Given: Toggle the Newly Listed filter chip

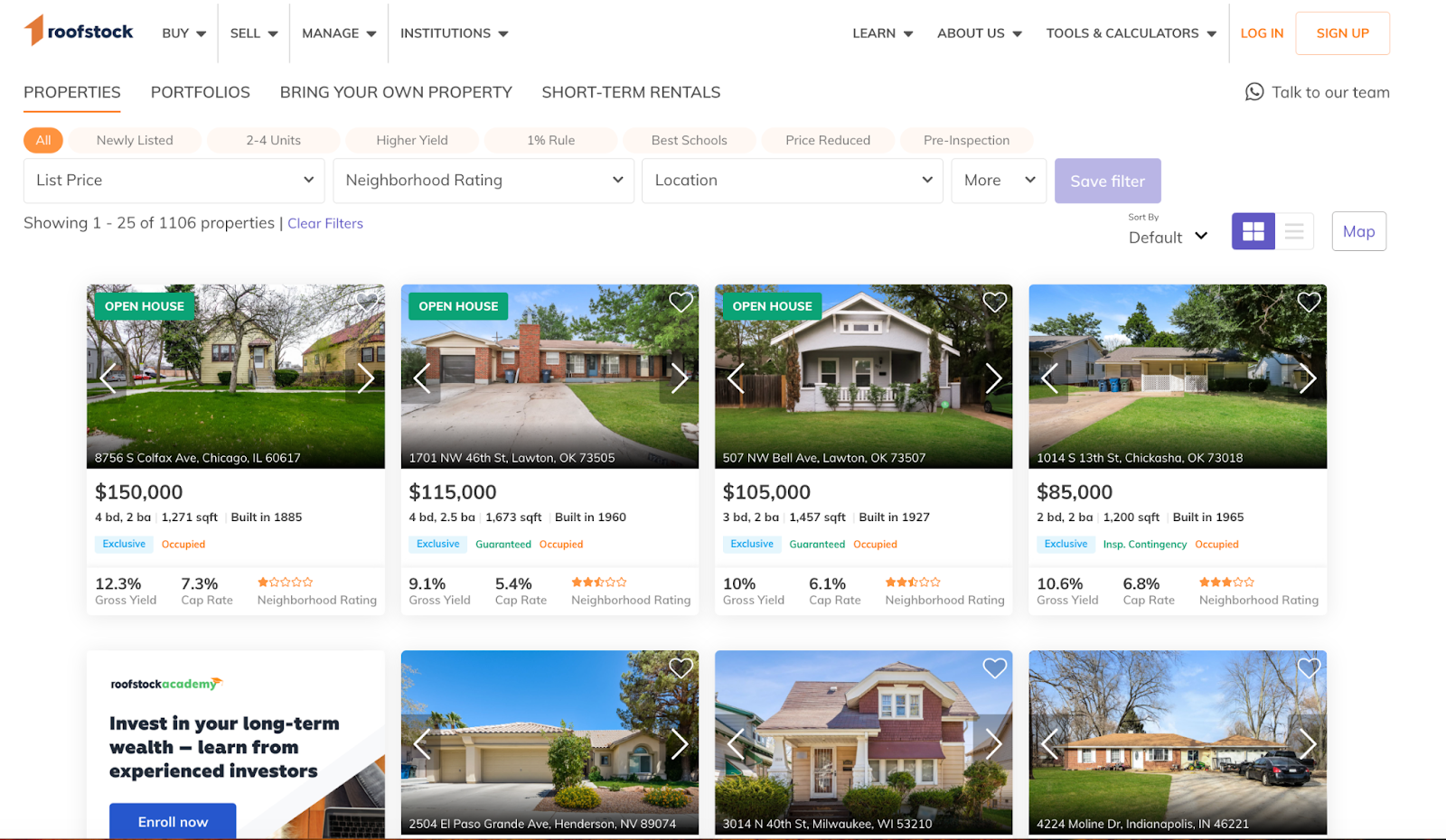Looking at the screenshot, I should 135,140.
